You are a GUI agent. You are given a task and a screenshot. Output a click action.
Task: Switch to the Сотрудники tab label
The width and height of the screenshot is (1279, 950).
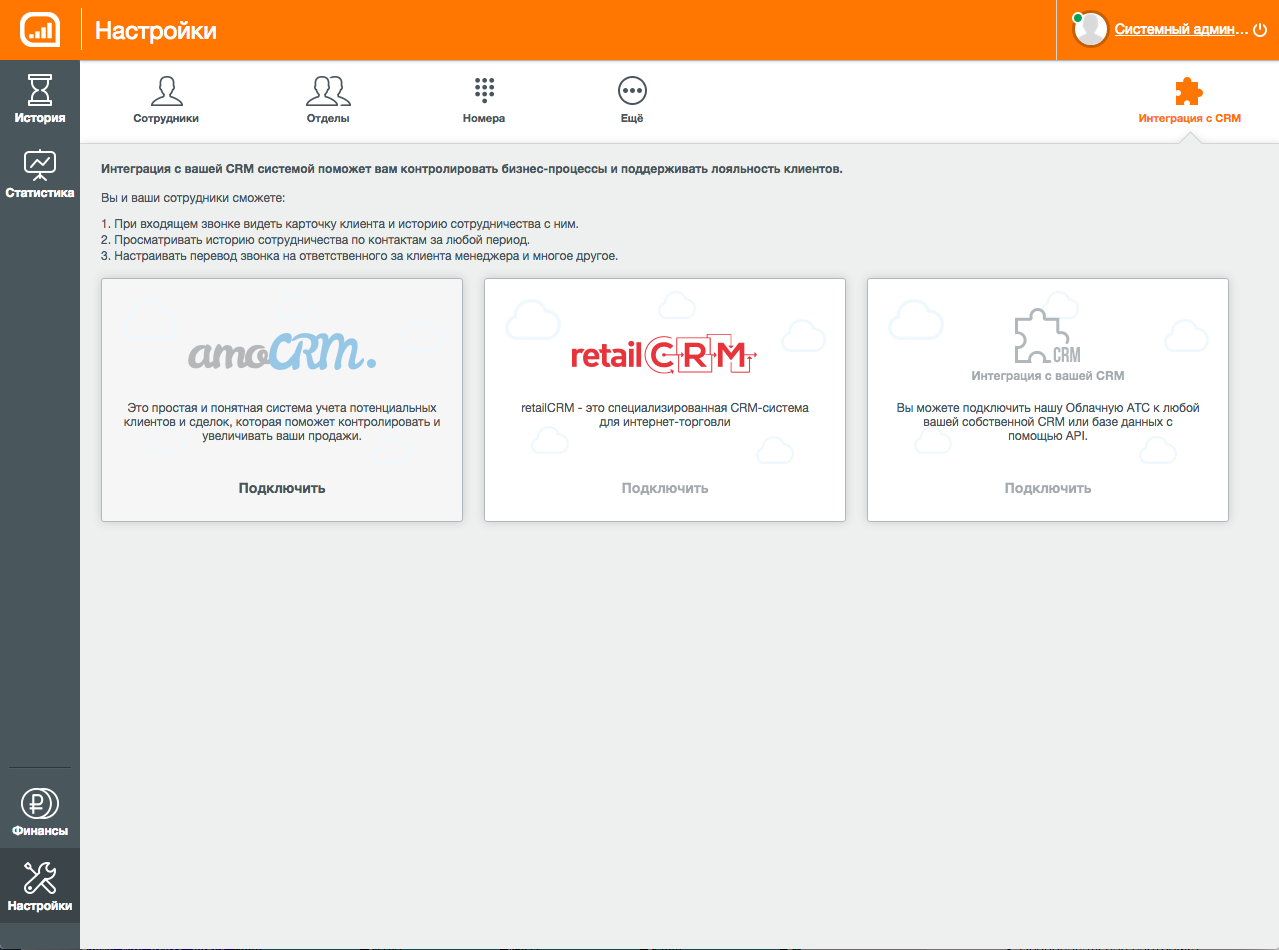166,118
